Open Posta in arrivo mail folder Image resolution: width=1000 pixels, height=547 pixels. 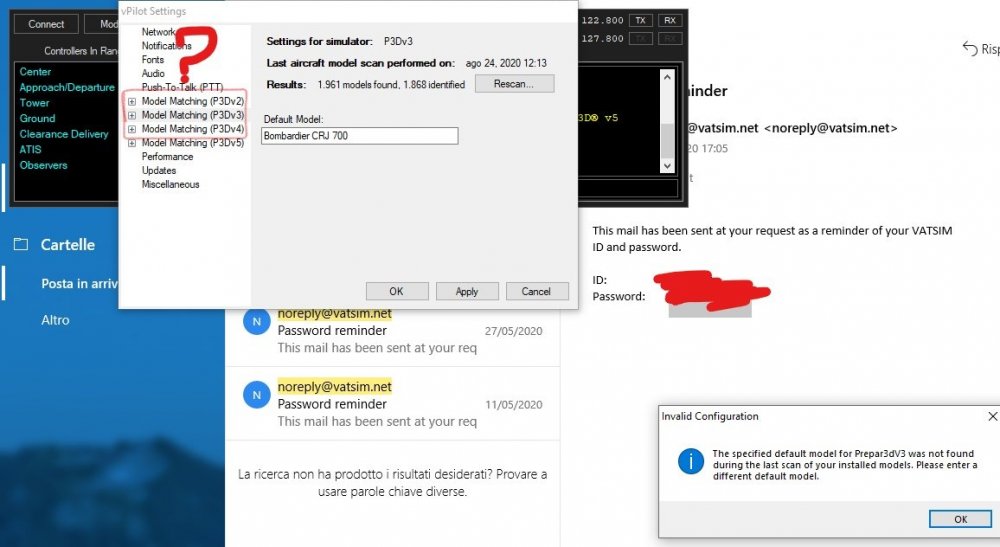(x=79, y=284)
